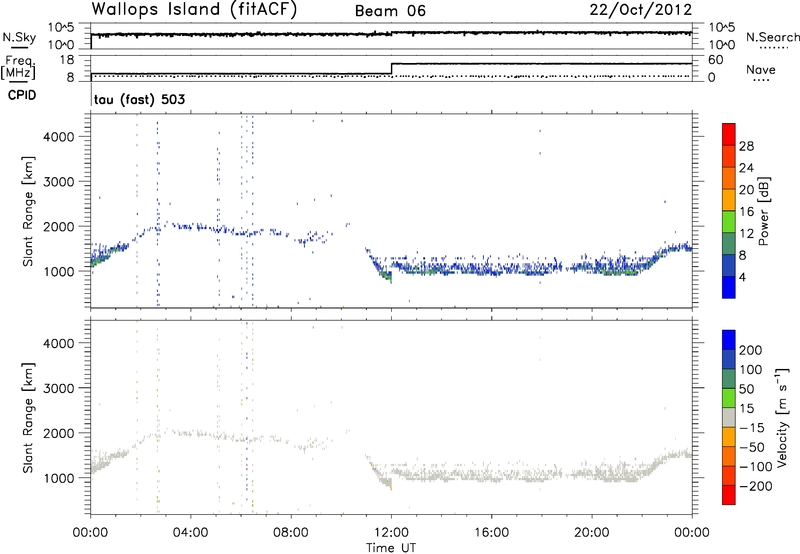Click the "18" frequency tick label
The width and height of the screenshot is (800, 554).
65,60
